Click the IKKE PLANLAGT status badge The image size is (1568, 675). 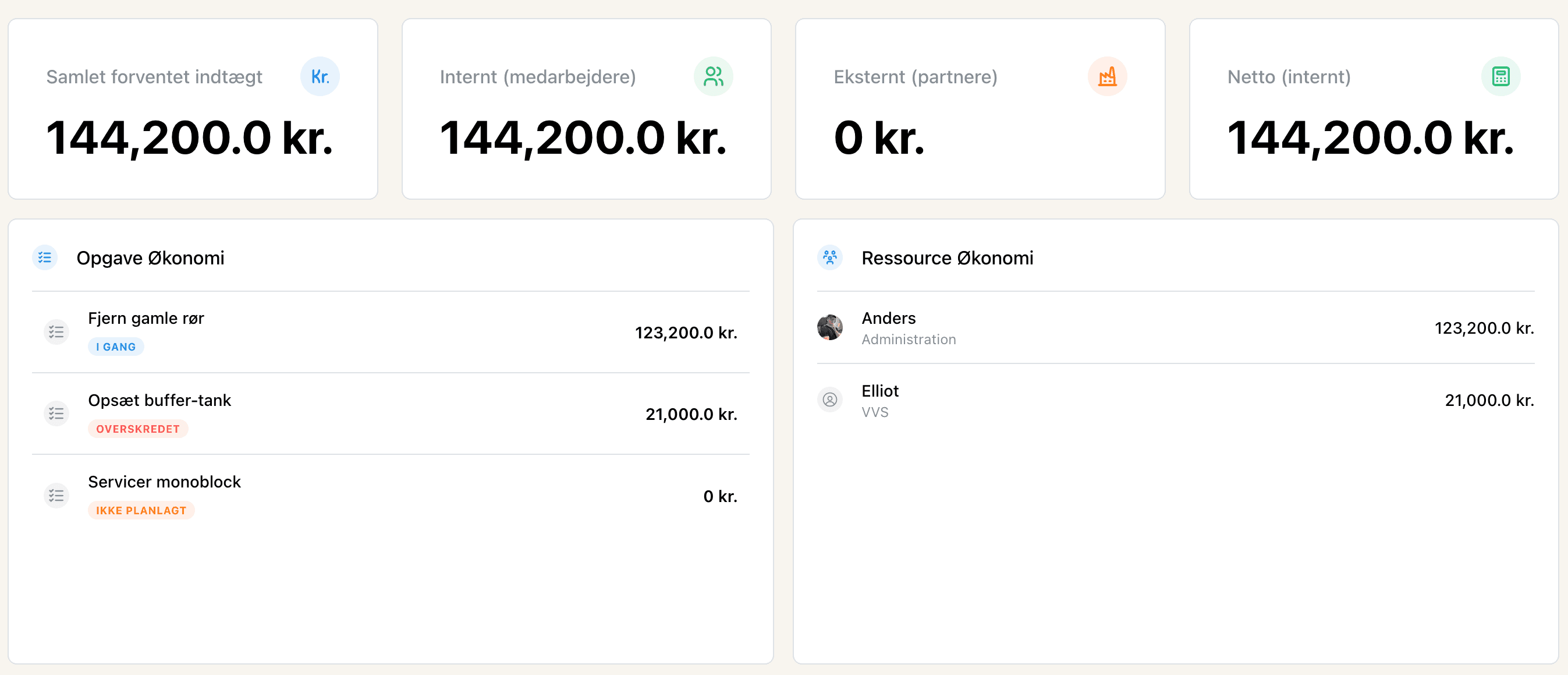click(141, 511)
